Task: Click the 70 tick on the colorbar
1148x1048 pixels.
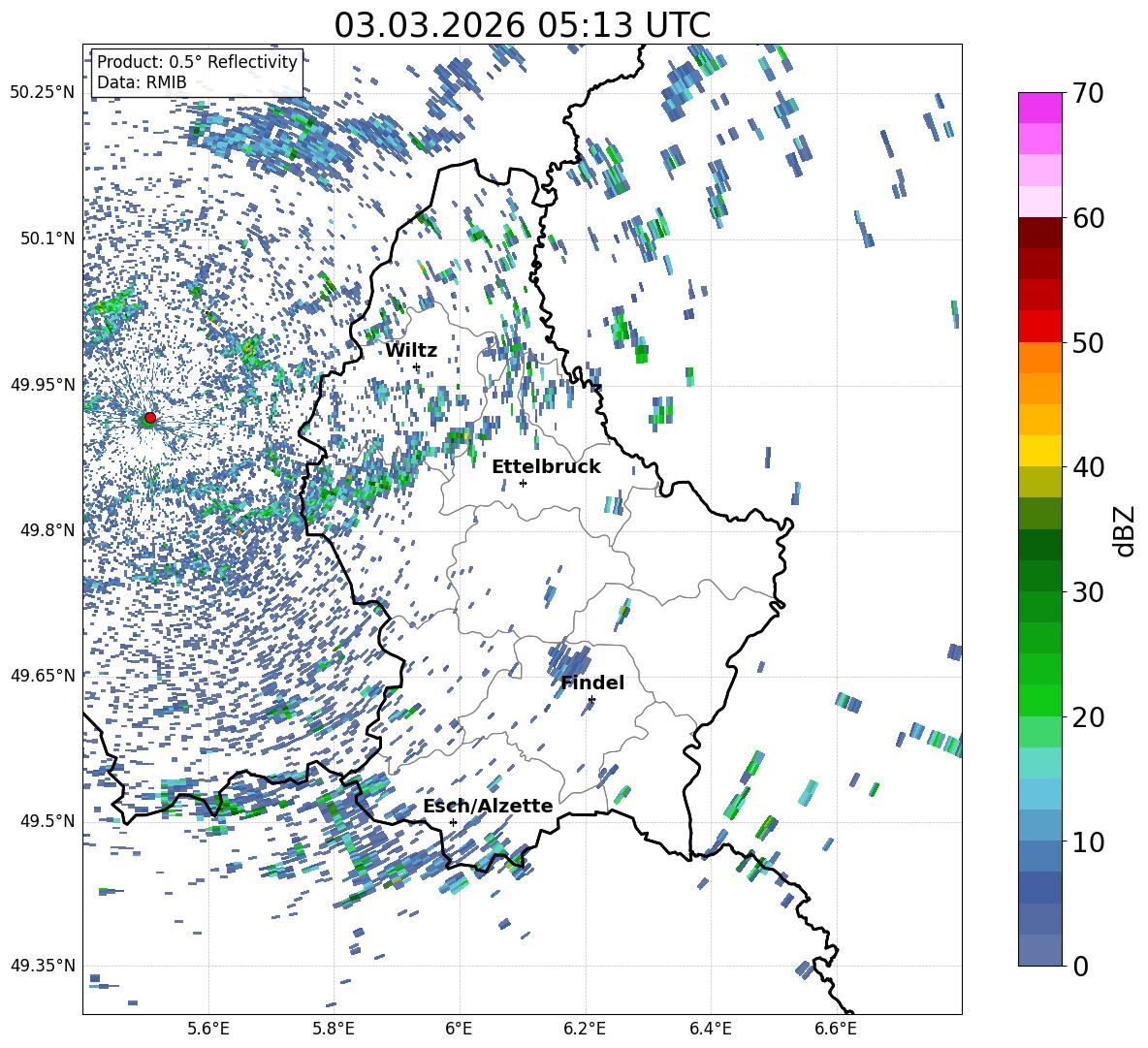Action: point(1088,93)
